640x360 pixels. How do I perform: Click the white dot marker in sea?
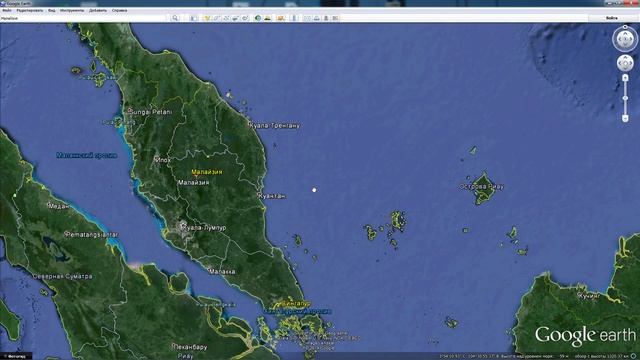click(x=314, y=190)
